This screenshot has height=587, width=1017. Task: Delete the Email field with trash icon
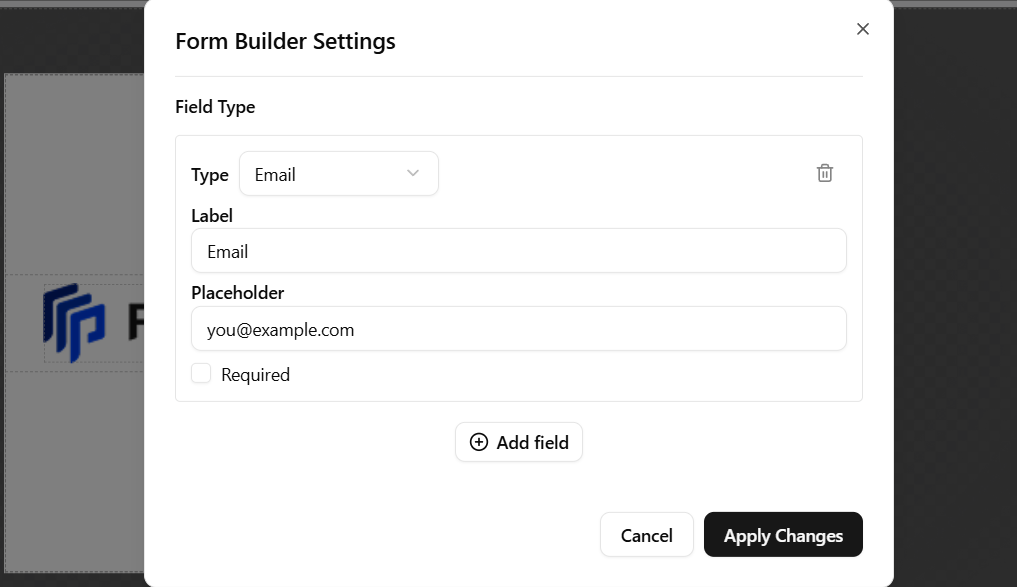(824, 173)
